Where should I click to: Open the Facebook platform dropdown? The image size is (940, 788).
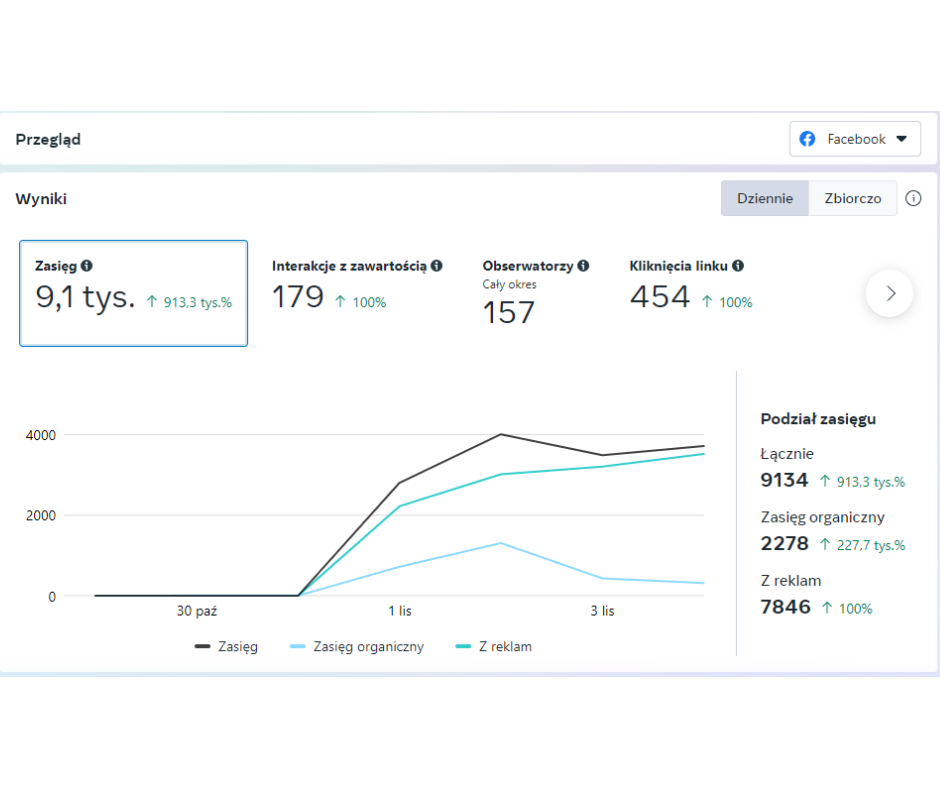855,139
